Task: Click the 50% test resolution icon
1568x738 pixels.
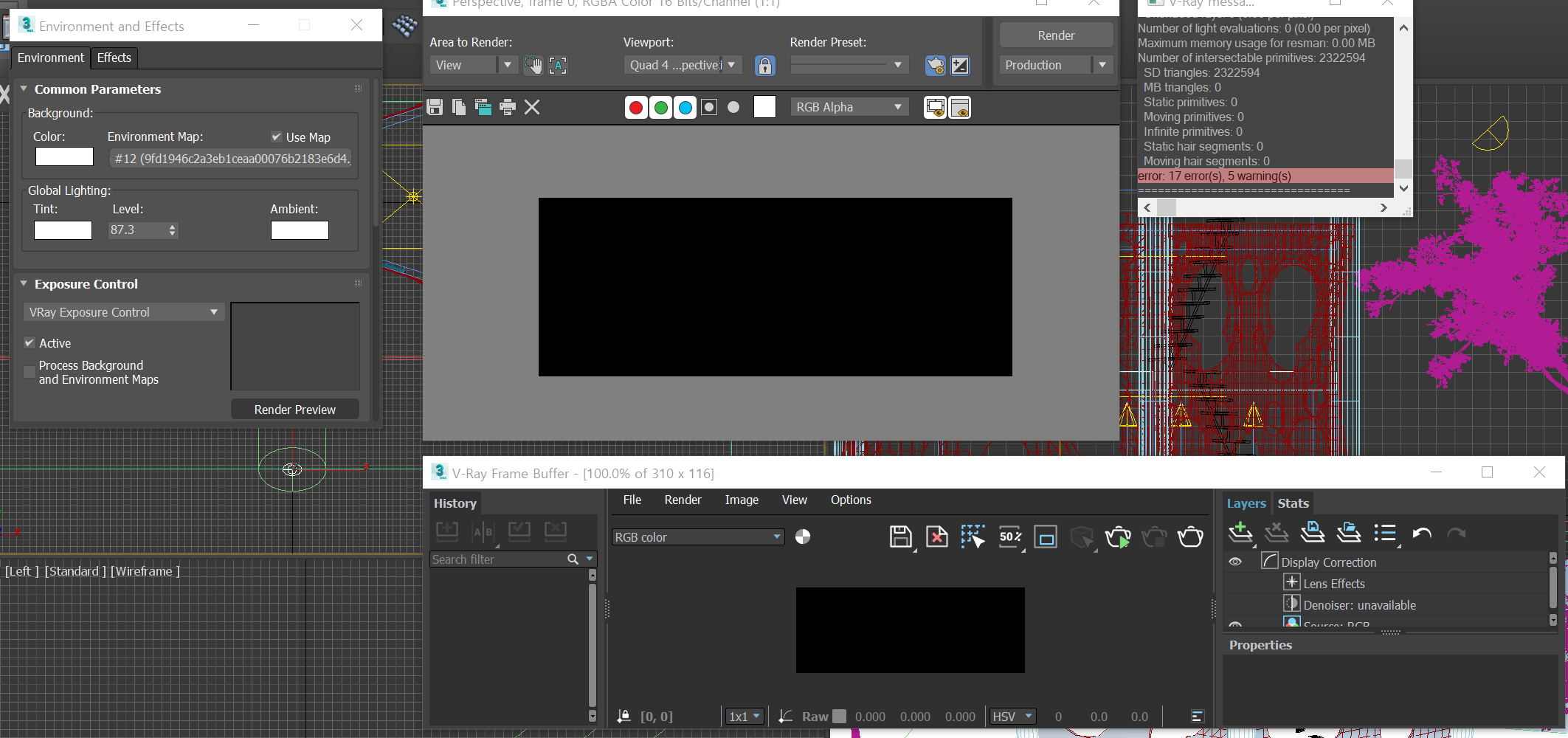Action: coord(1010,537)
